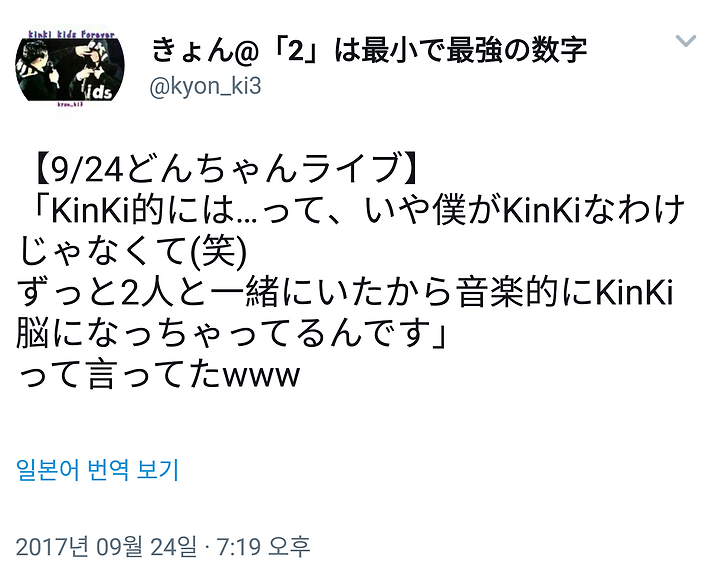
Task: Open the 2017년 09월 24일 date stamp
Action: click(106, 546)
